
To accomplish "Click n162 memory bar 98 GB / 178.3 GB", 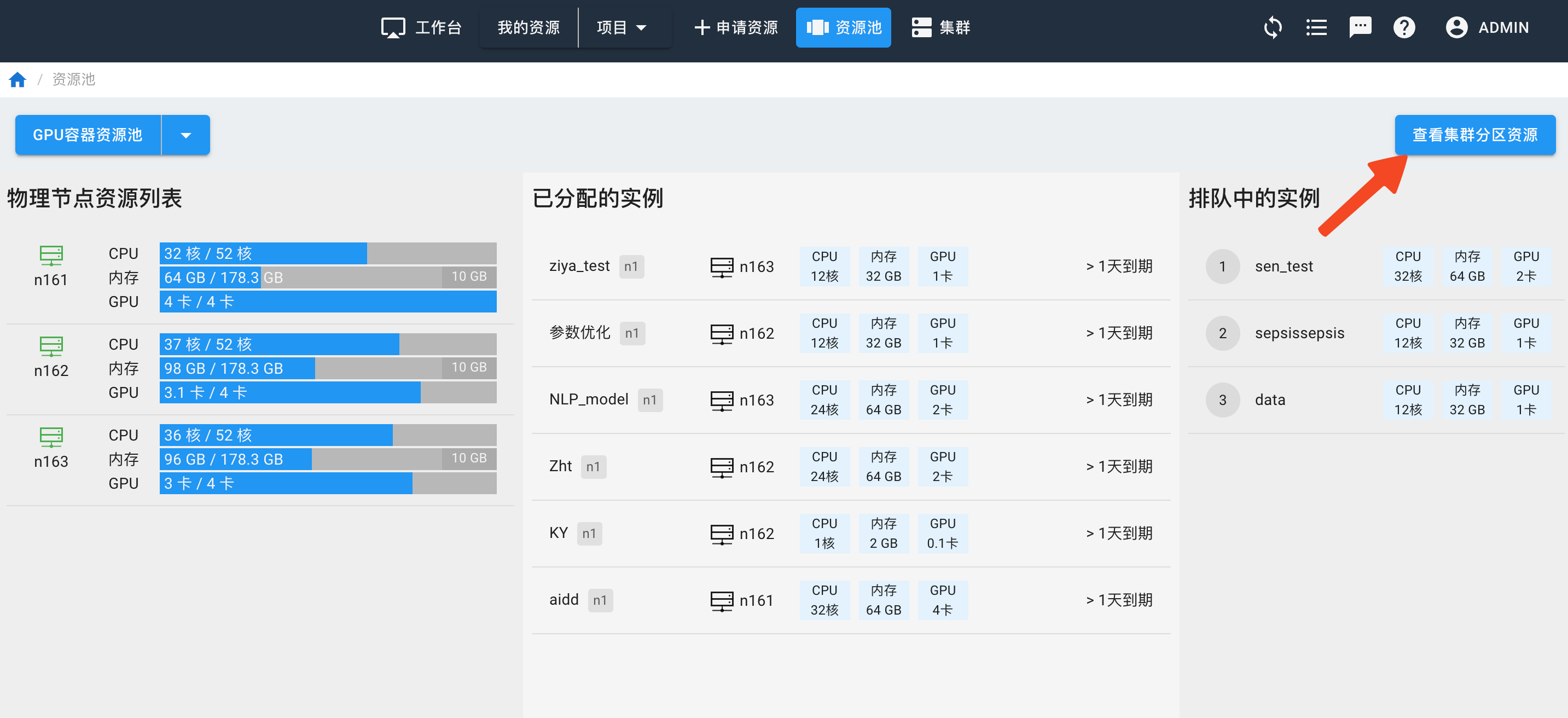I will (328, 368).
